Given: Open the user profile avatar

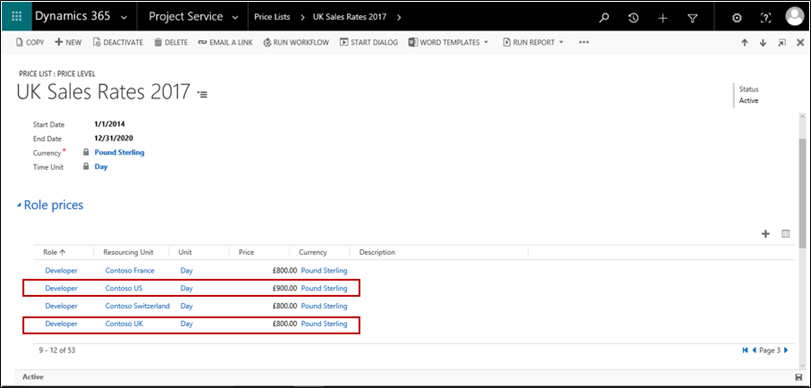Looking at the screenshot, I should click(794, 17).
